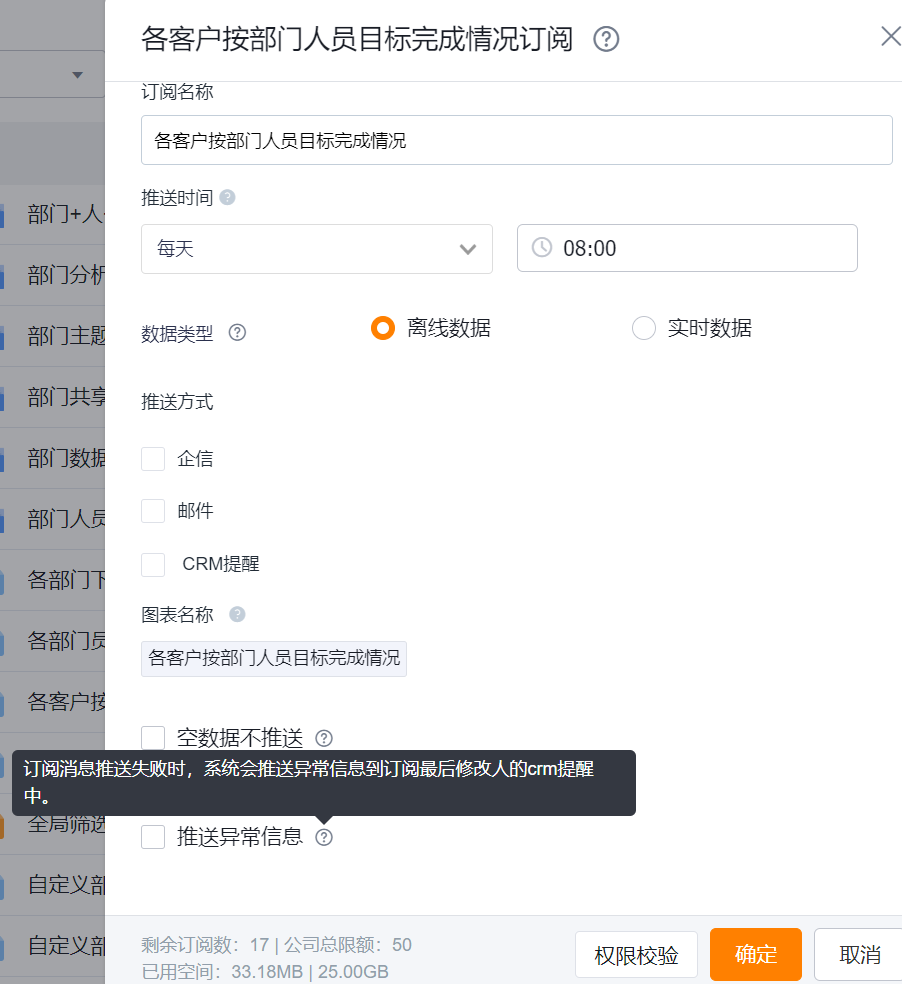Screen dimensions: 902x984
Task: Expand the dropdown arrow at top left corner
Action: tap(78, 74)
